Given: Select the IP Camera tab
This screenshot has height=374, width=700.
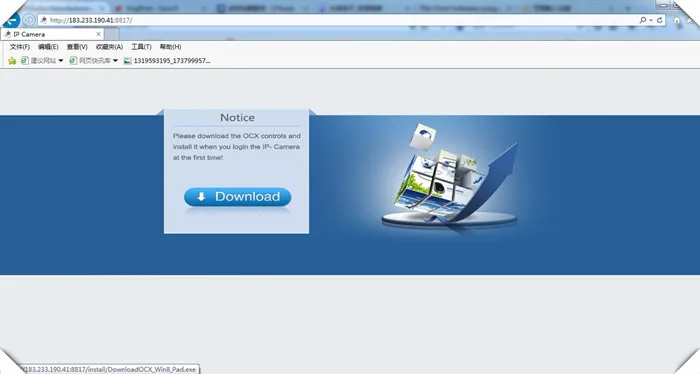Looking at the screenshot, I should [x=52, y=34].
